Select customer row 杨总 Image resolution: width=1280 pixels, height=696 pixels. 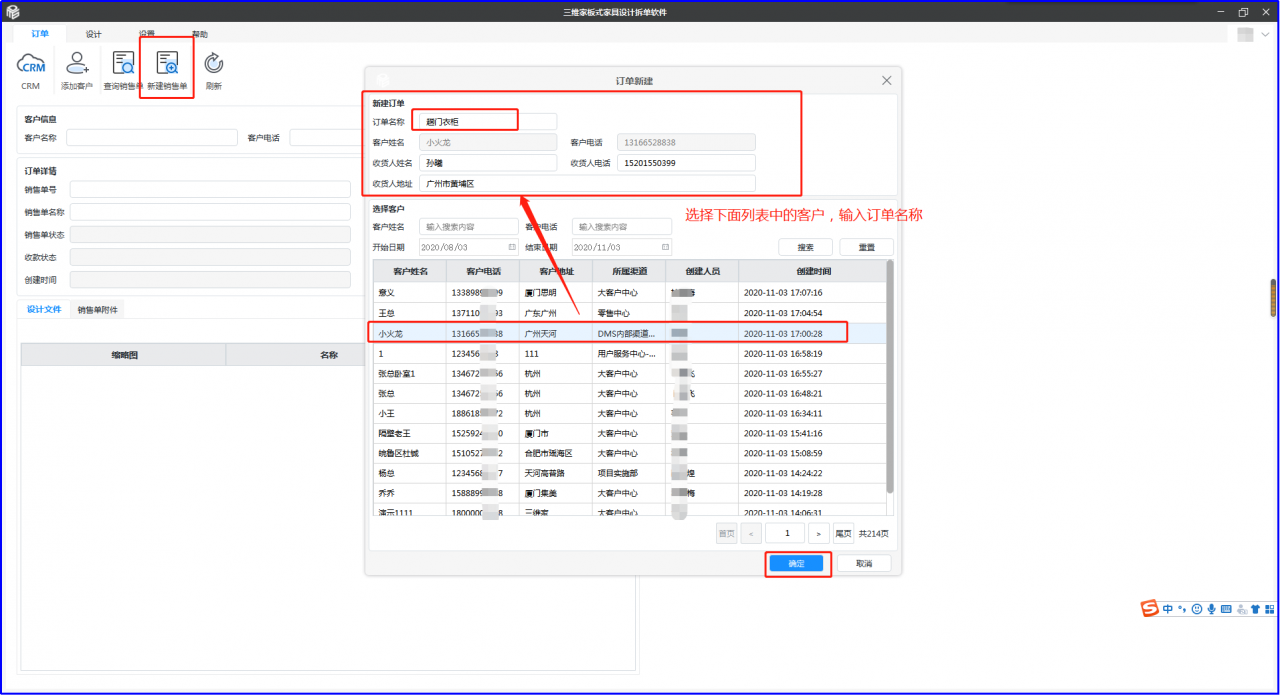tap(628, 473)
